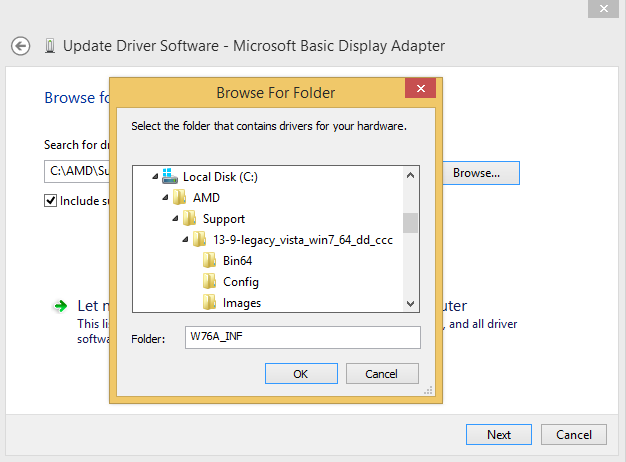
Task: Click the folder tree scrollbar down arrow
Action: pyautogui.click(x=410, y=303)
